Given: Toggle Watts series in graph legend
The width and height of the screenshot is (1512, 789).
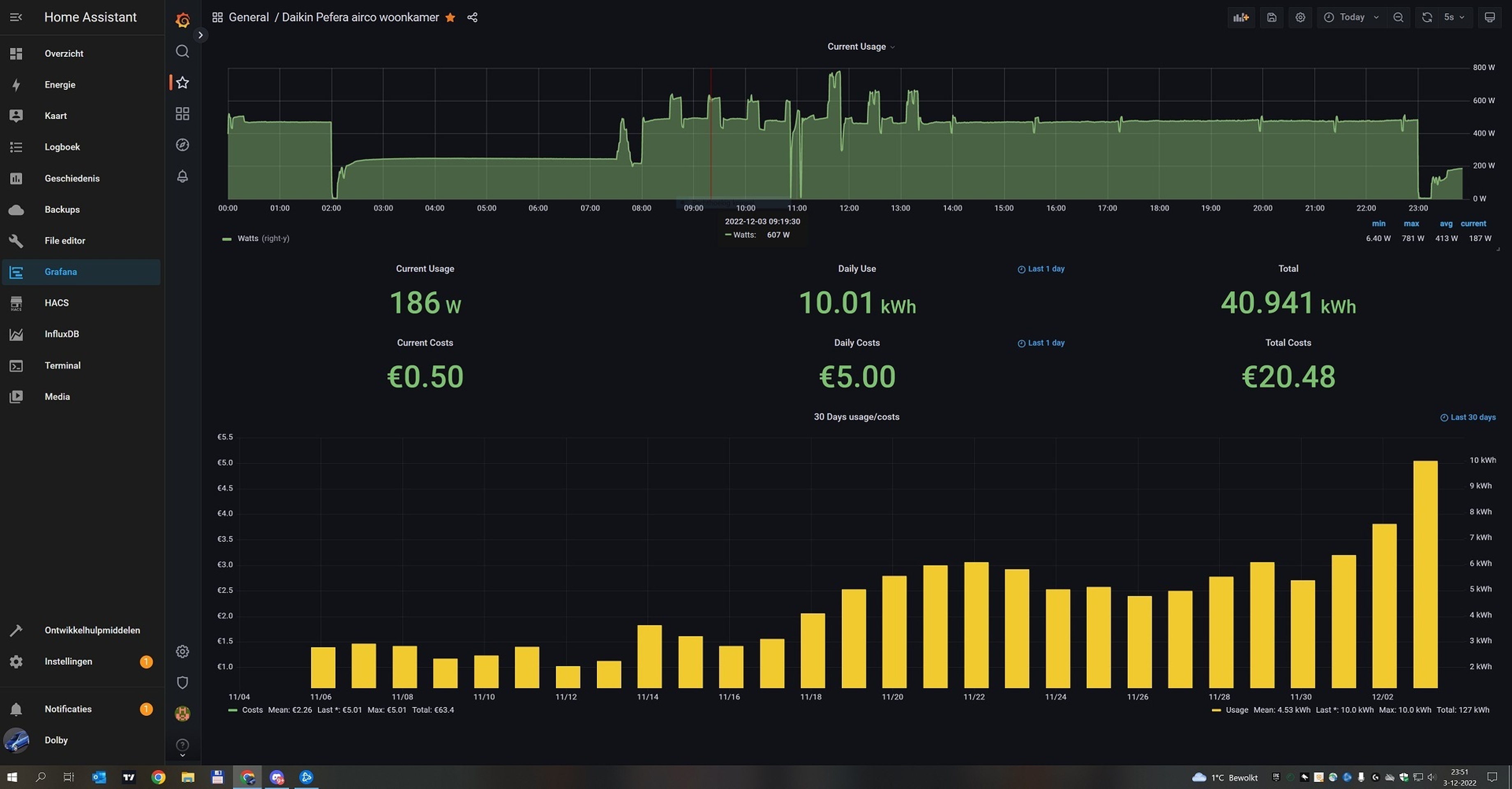Looking at the screenshot, I should (247, 238).
